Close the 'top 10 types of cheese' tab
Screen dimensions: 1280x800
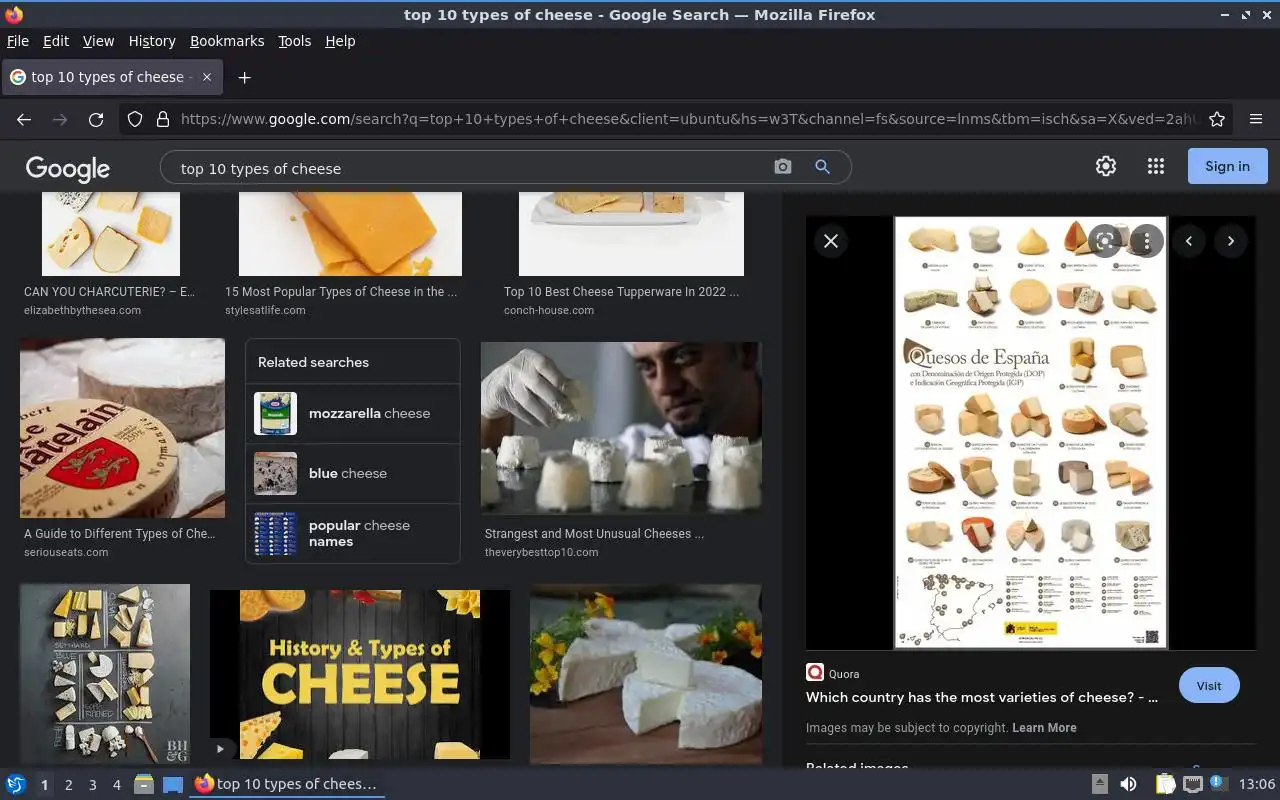click(207, 77)
